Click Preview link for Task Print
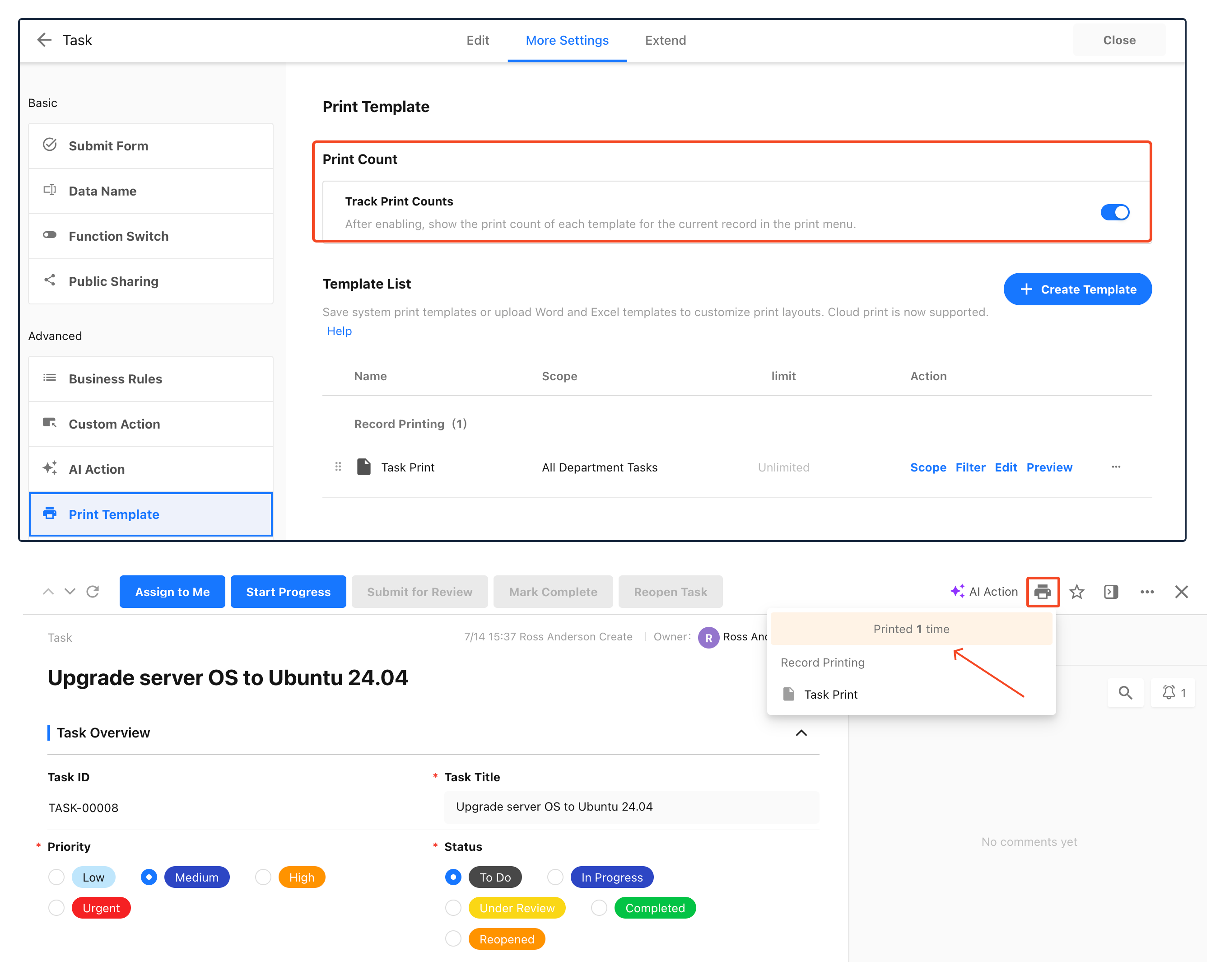 (x=1049, y=467)
